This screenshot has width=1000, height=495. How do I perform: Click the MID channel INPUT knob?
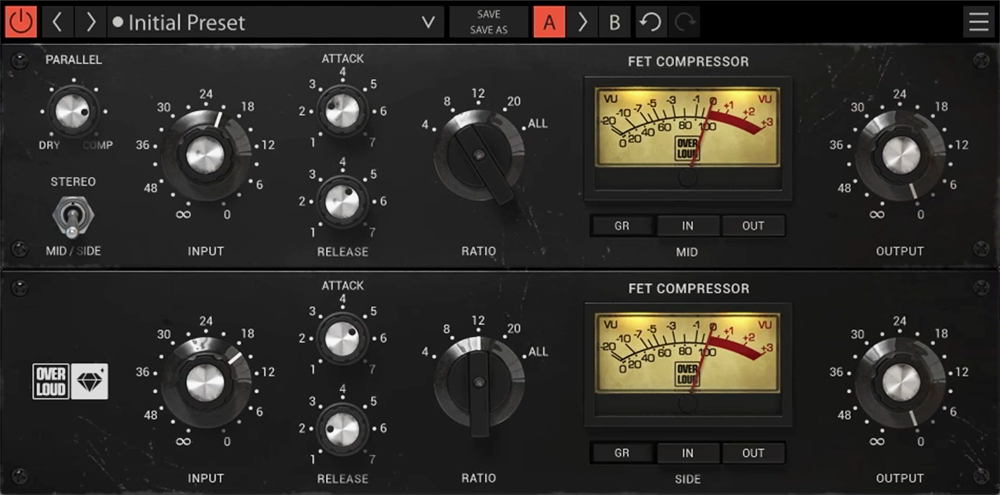point(205,155)
